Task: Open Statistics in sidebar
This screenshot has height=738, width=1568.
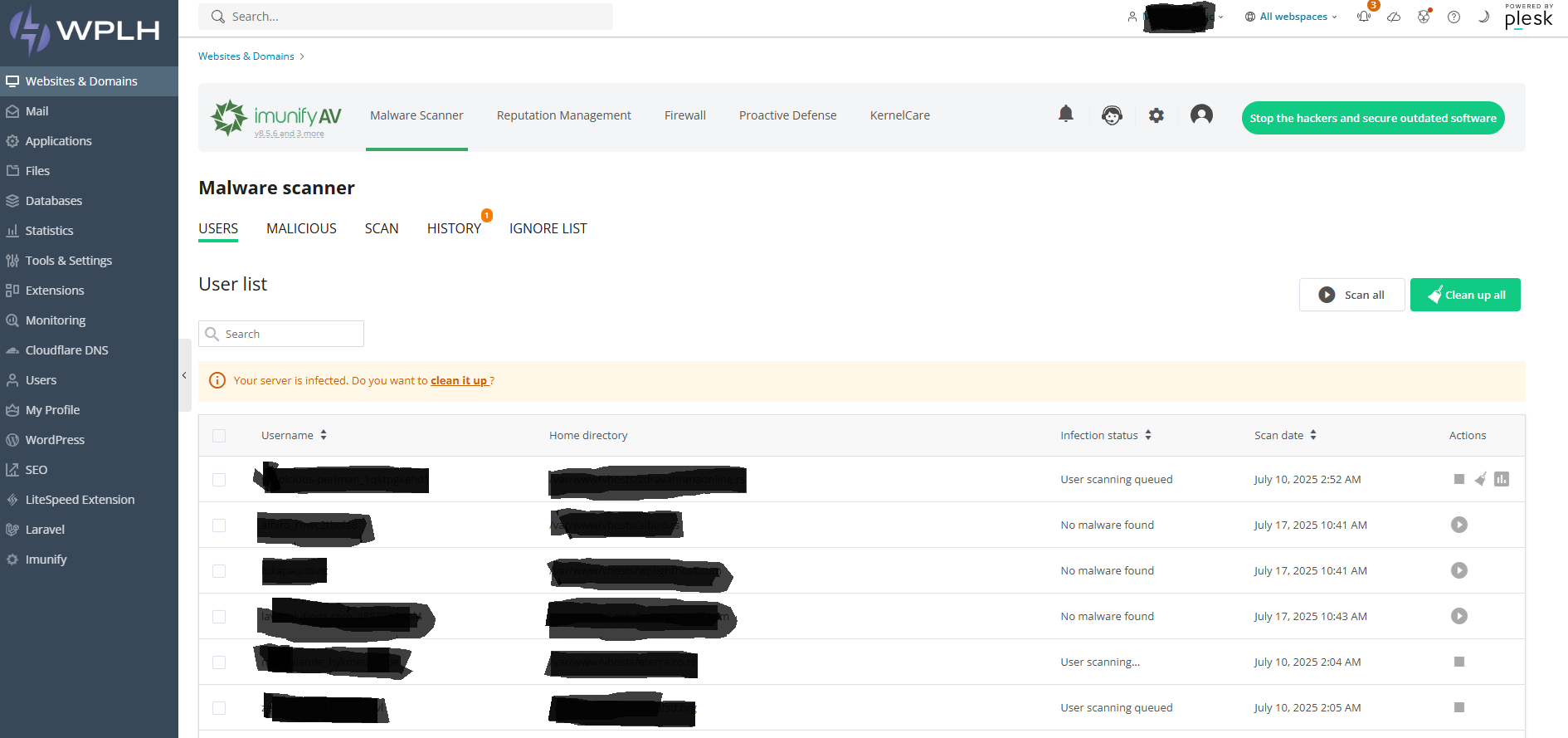Action: (89, 231)
